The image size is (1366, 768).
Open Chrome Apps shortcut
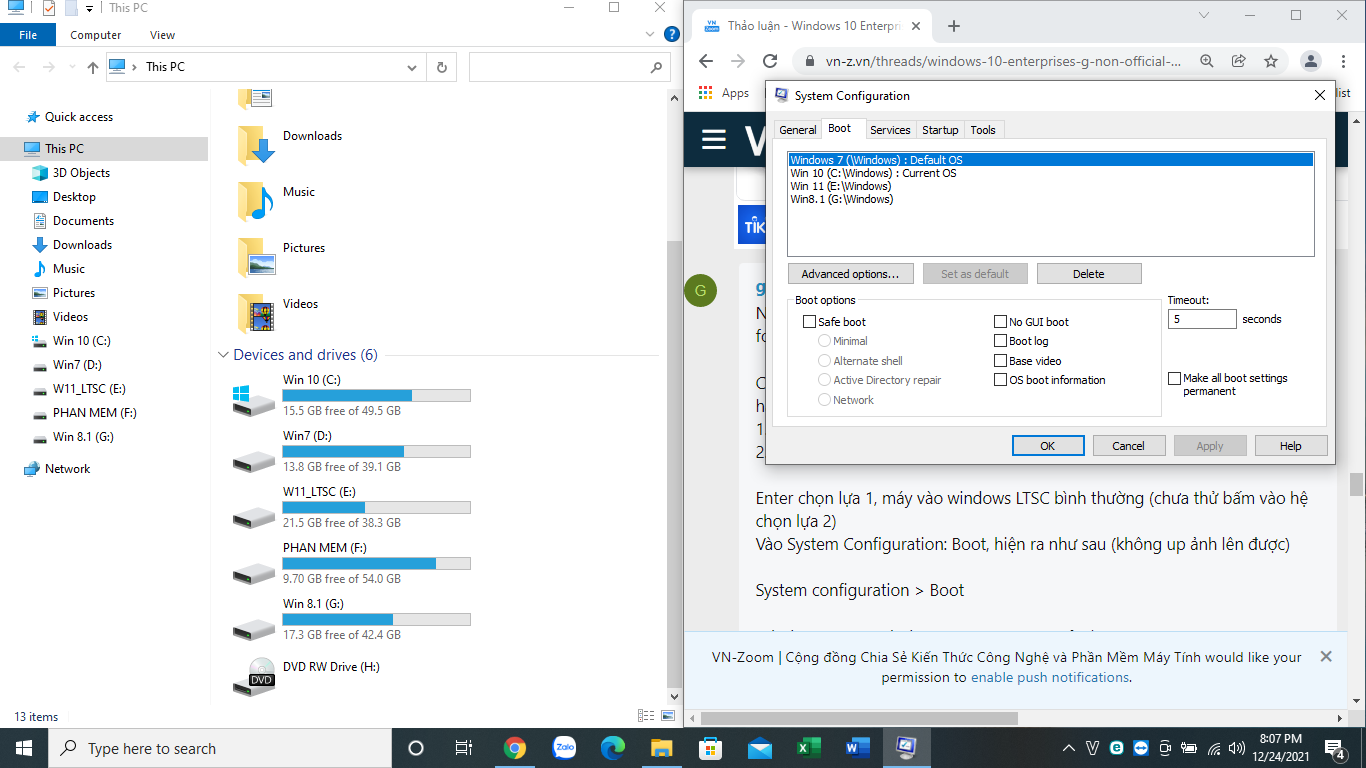coord(724,93)
